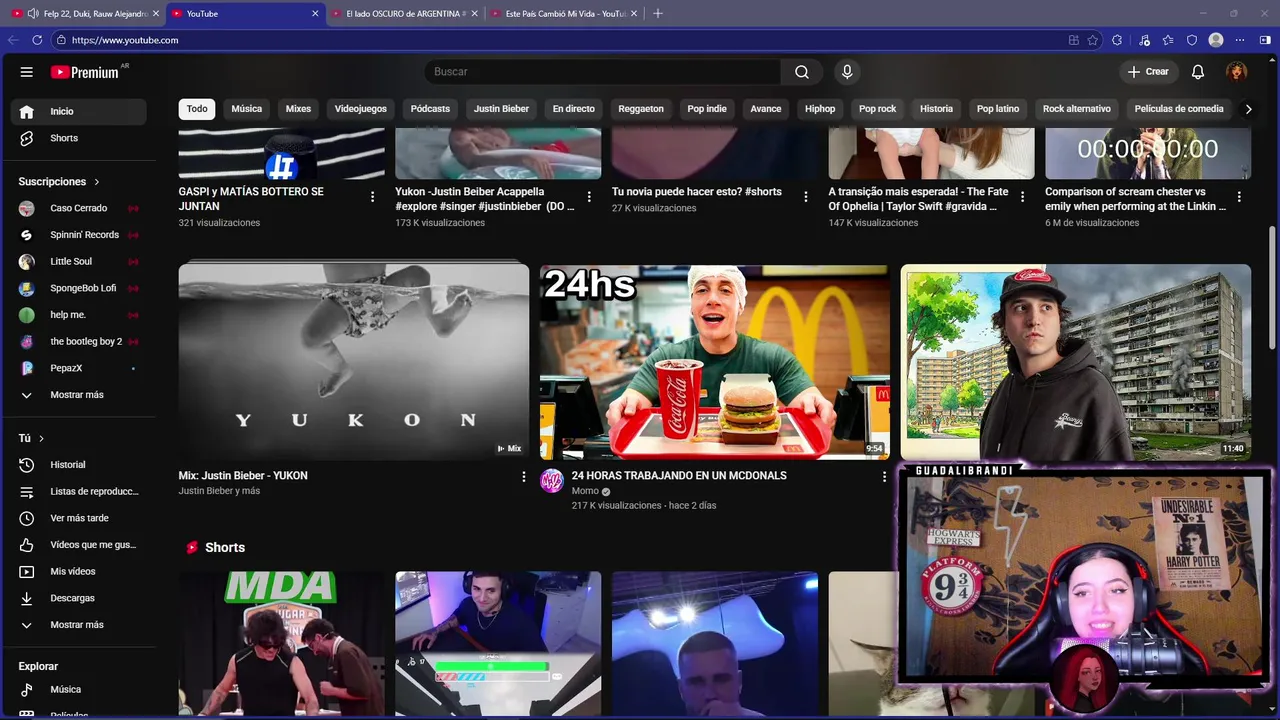This screenshot has height=720, width=1280.
Task: Open options for 24 HORAS McDonals video
Action: coord(884,477)
